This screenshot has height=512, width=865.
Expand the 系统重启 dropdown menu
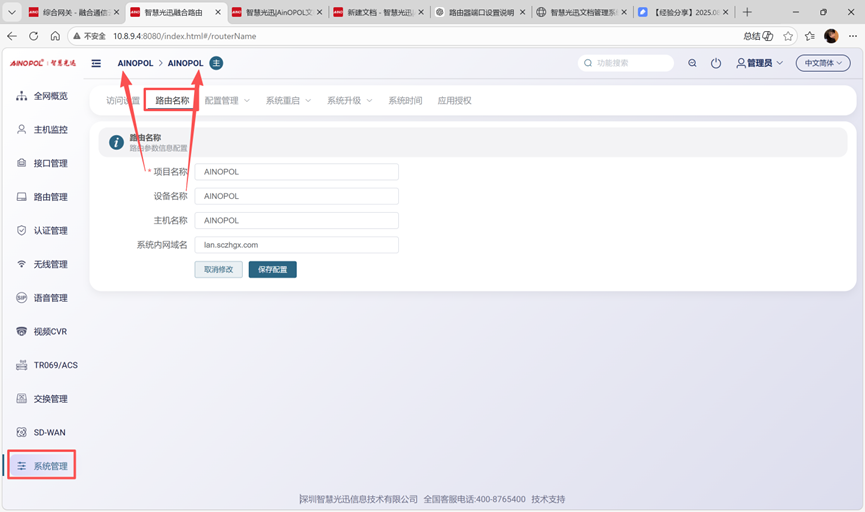[289, 101]
